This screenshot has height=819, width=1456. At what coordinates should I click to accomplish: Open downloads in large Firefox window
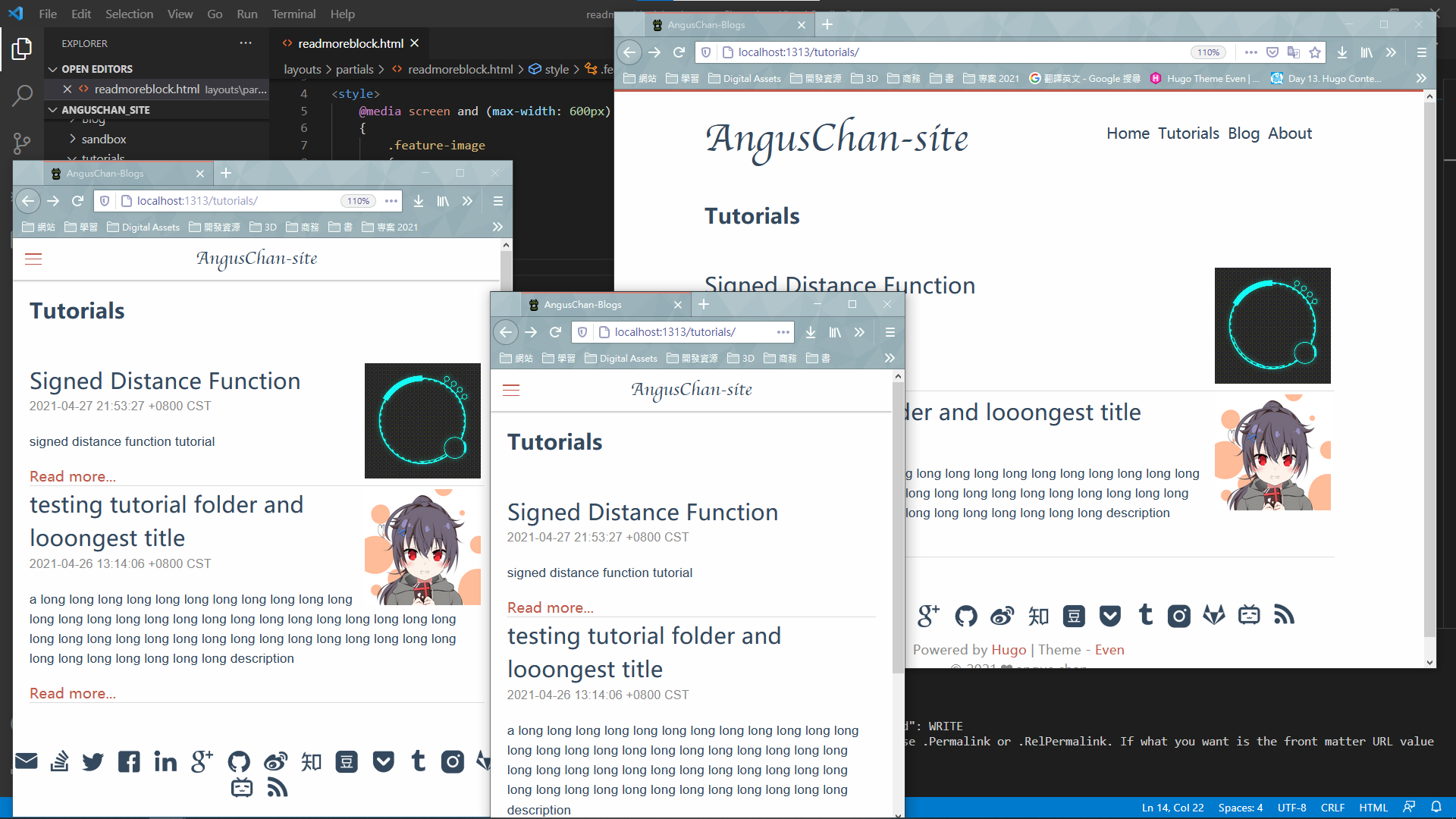tap(1342, 52)
